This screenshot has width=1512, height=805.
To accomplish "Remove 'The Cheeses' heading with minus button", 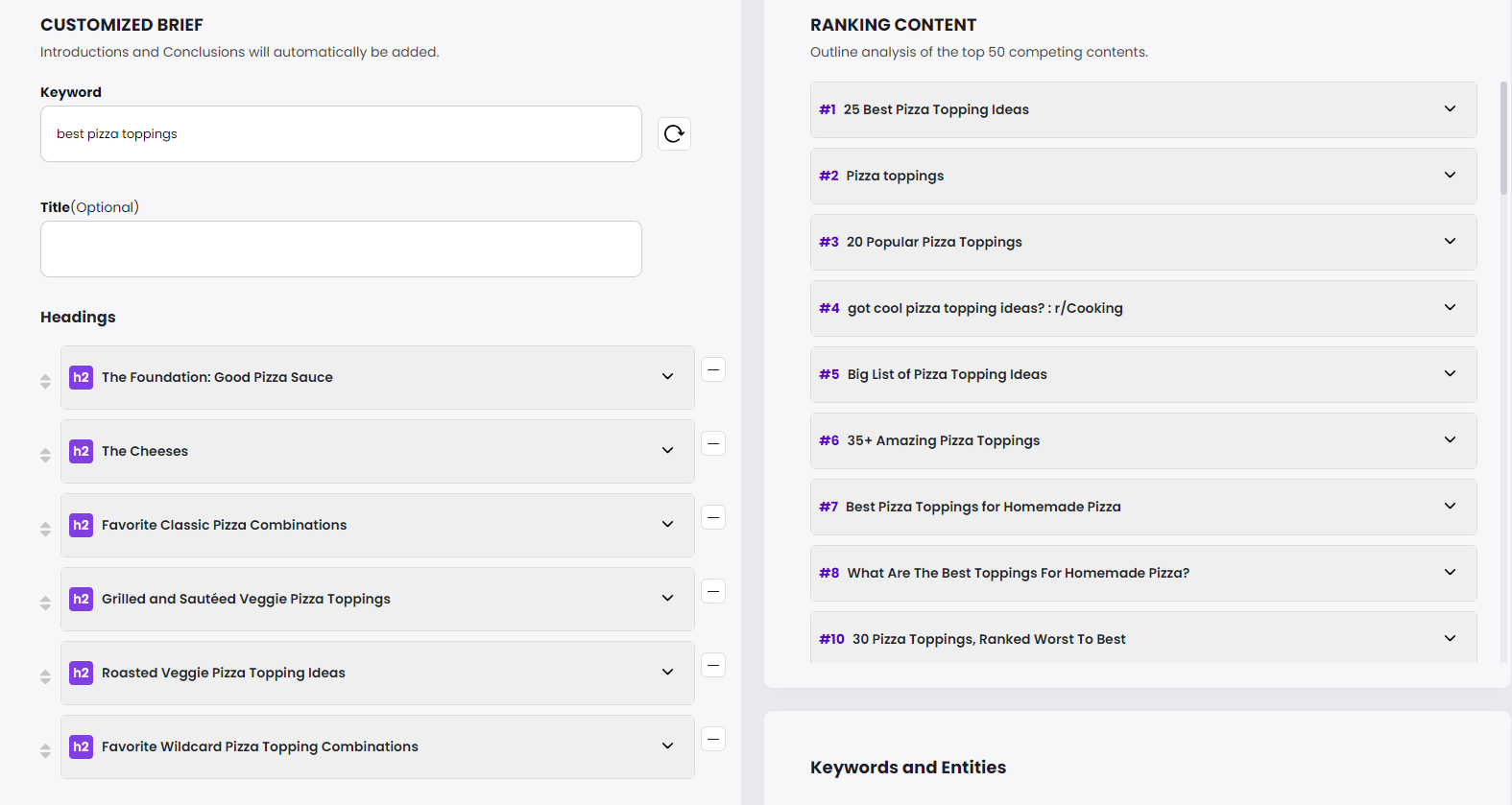I will tap(713, 443).
